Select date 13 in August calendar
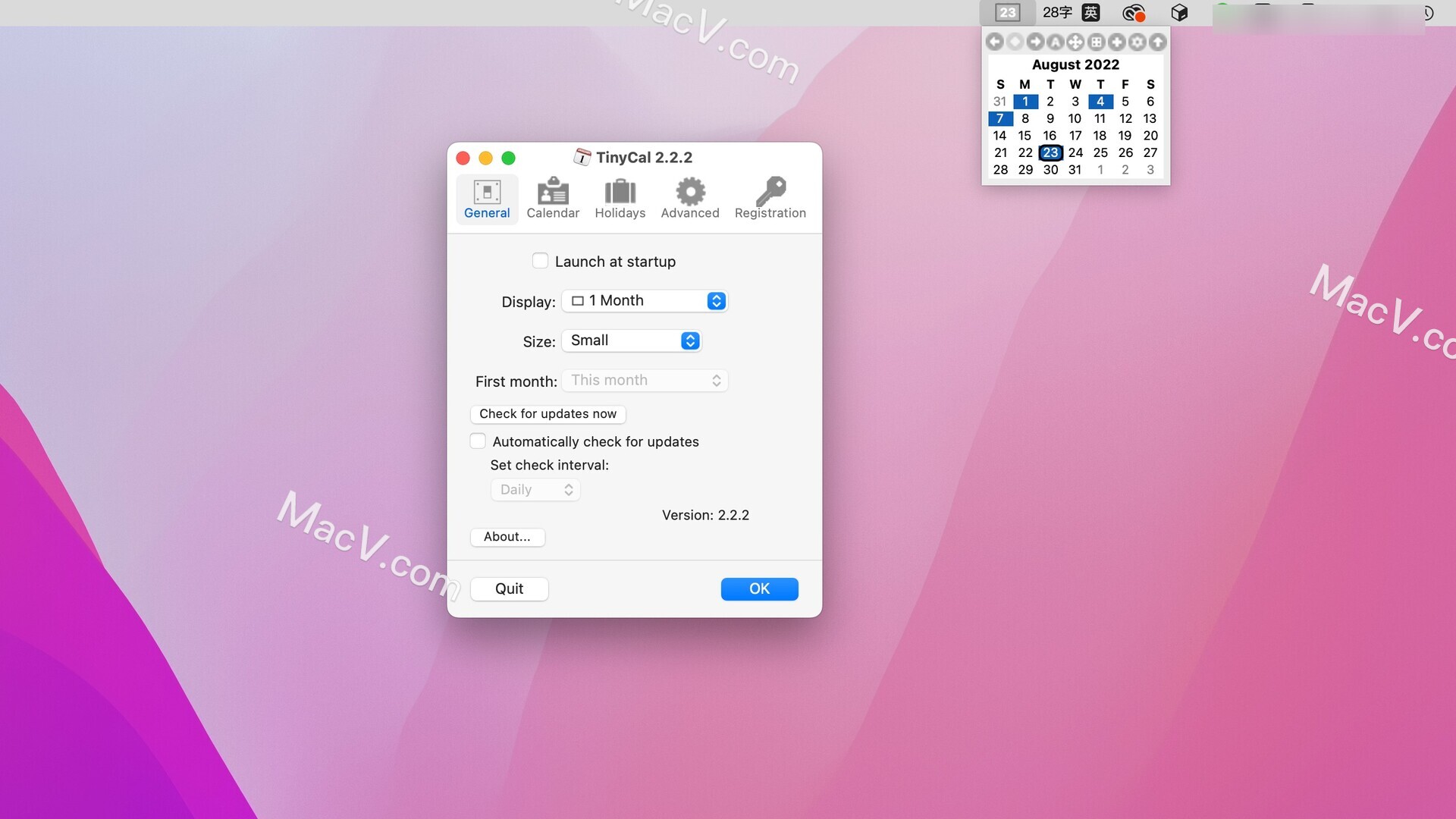Image resolution: width=1456 pixels, height=819 pixels. point(1150,119)
